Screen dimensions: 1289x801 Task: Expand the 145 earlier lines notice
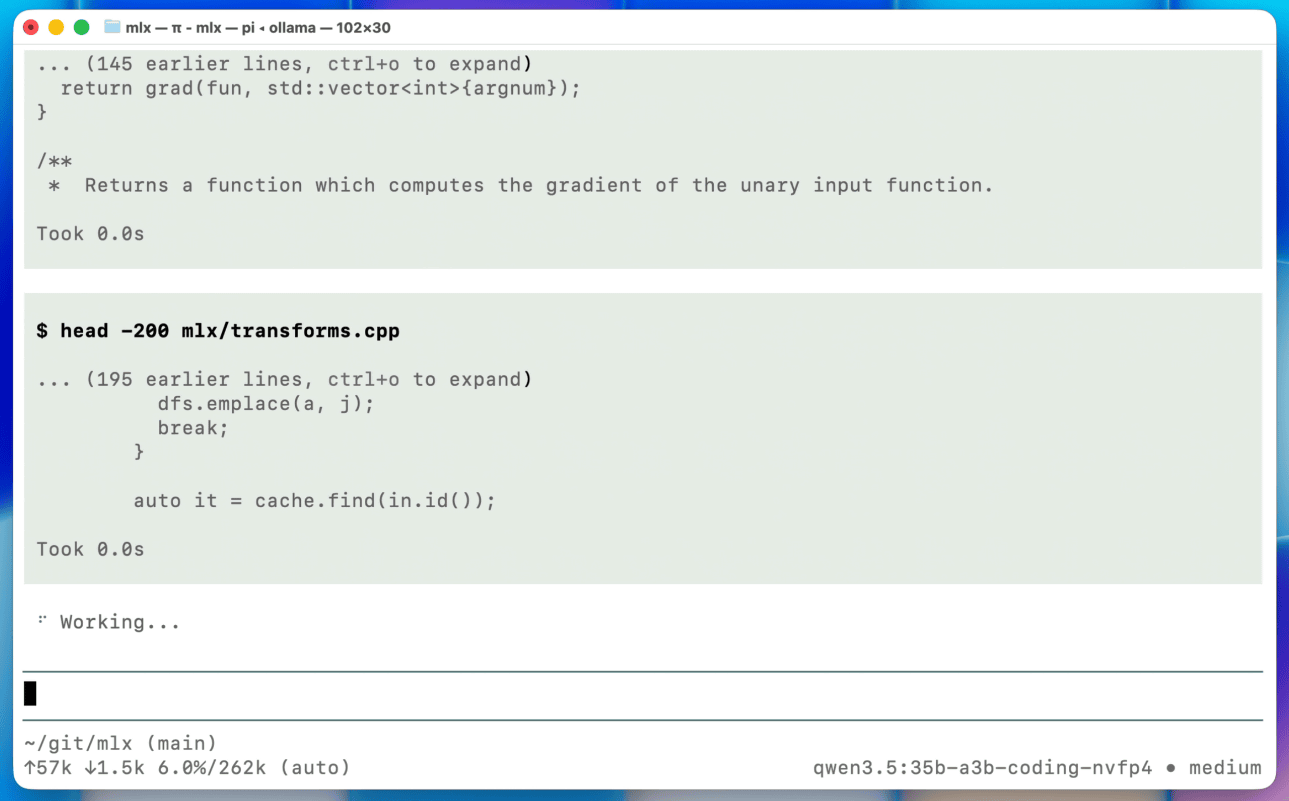tap(284, 64)
